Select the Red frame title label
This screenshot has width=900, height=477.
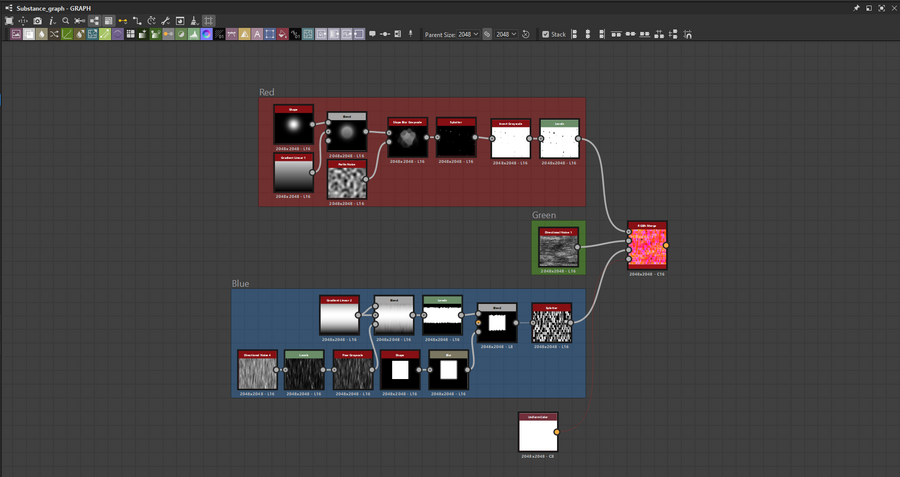tap(266, 92)
